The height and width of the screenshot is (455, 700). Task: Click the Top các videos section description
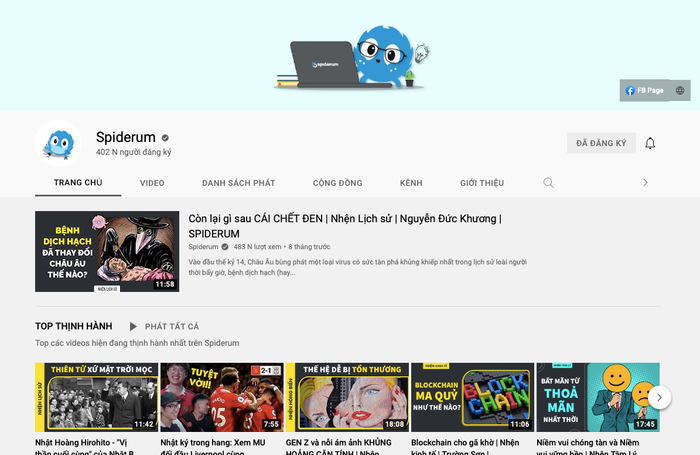(x=137, y=343)
